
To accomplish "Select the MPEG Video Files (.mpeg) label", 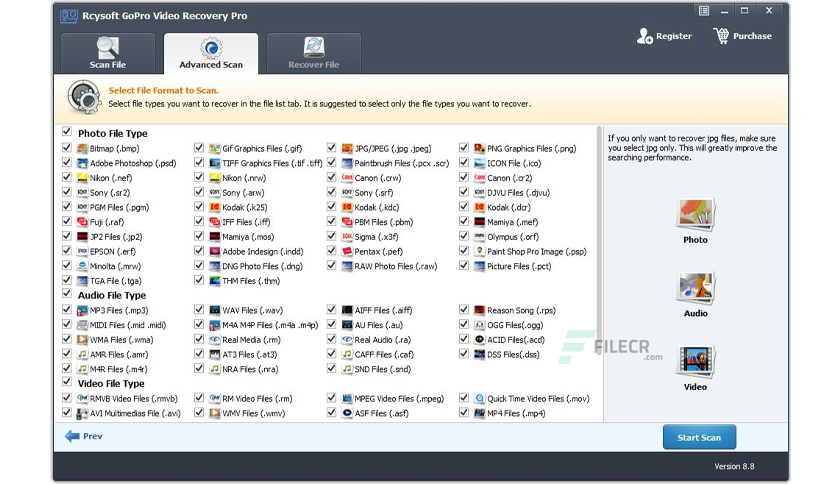I will click(x=399, y=398).
